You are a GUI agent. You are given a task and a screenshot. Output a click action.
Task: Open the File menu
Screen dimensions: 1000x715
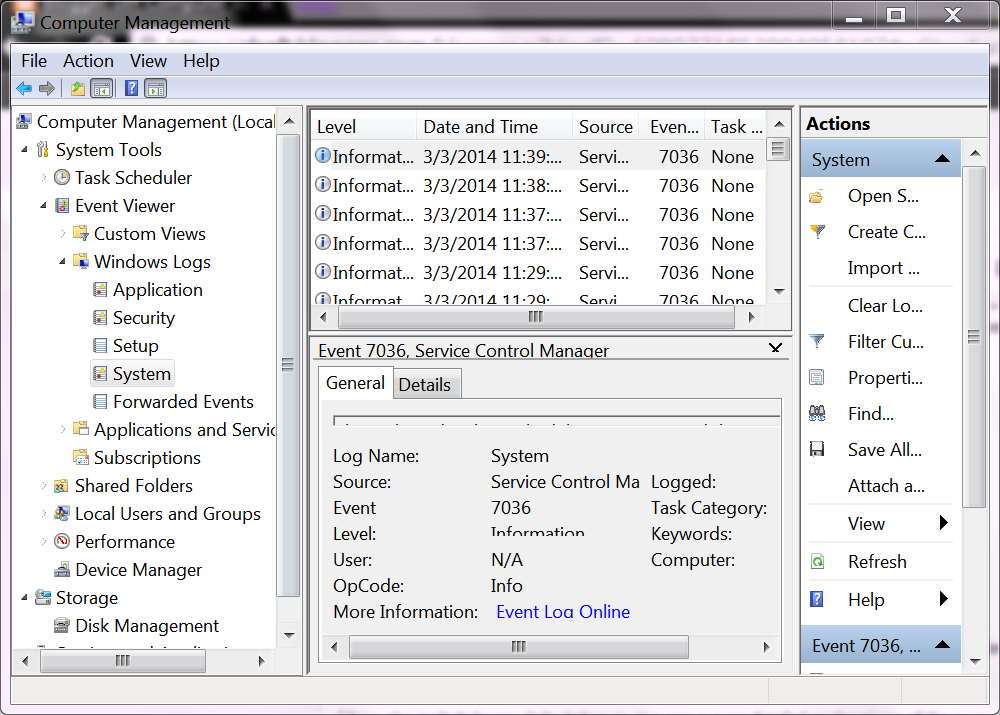[34, 61]
